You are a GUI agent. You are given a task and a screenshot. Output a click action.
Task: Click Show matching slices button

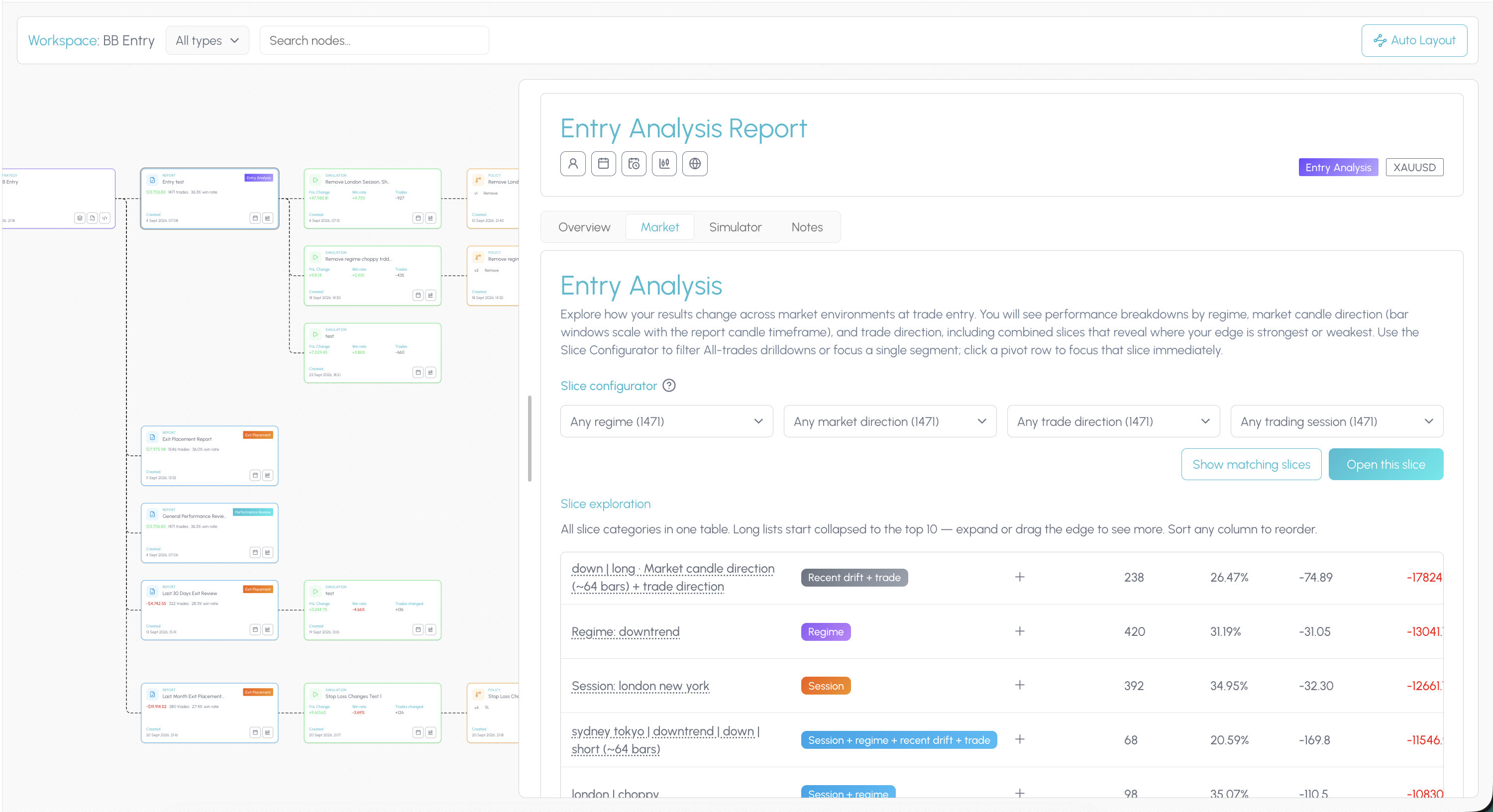coord(1251,464)
